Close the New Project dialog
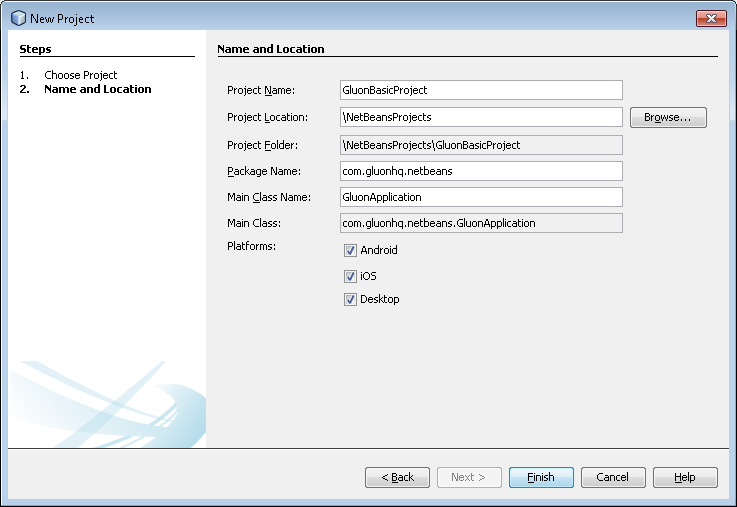 [711, 18]
